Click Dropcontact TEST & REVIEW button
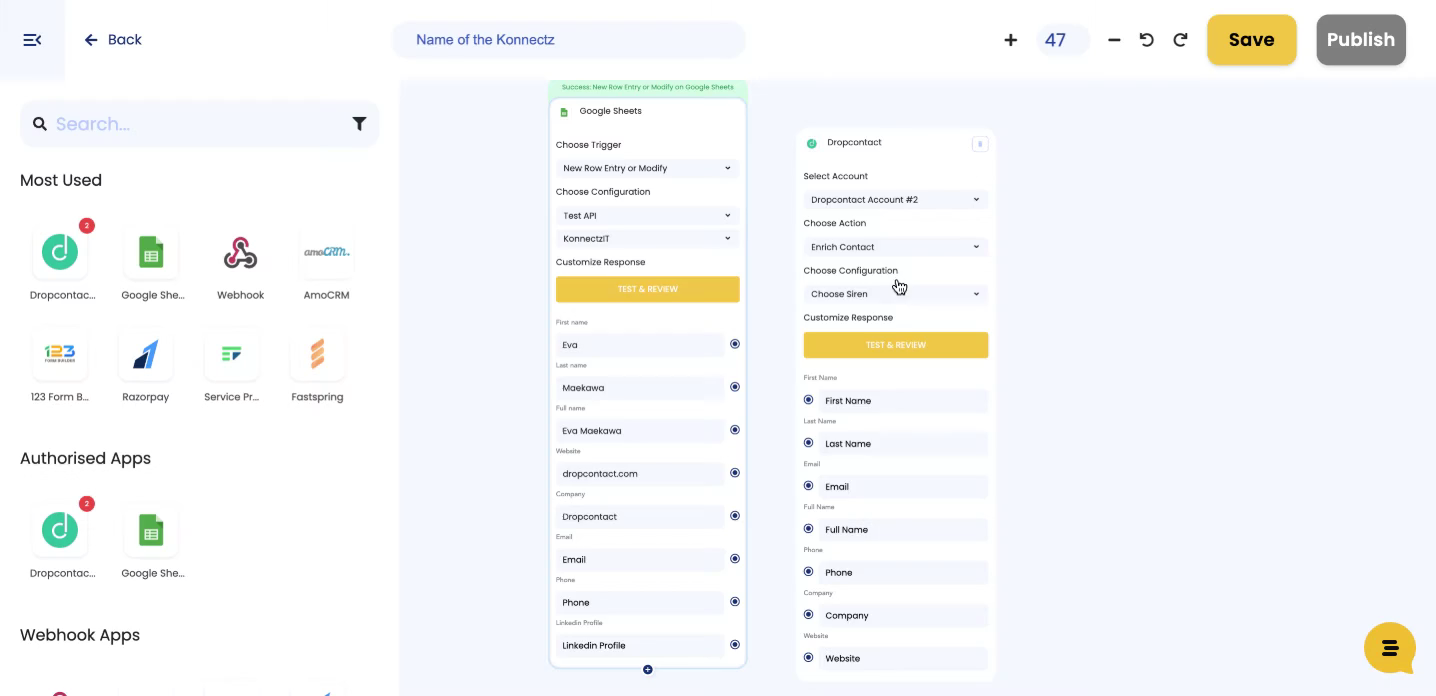Viewport: 1436px width, 696px height. pyautogui.click(x=895, y=345)
